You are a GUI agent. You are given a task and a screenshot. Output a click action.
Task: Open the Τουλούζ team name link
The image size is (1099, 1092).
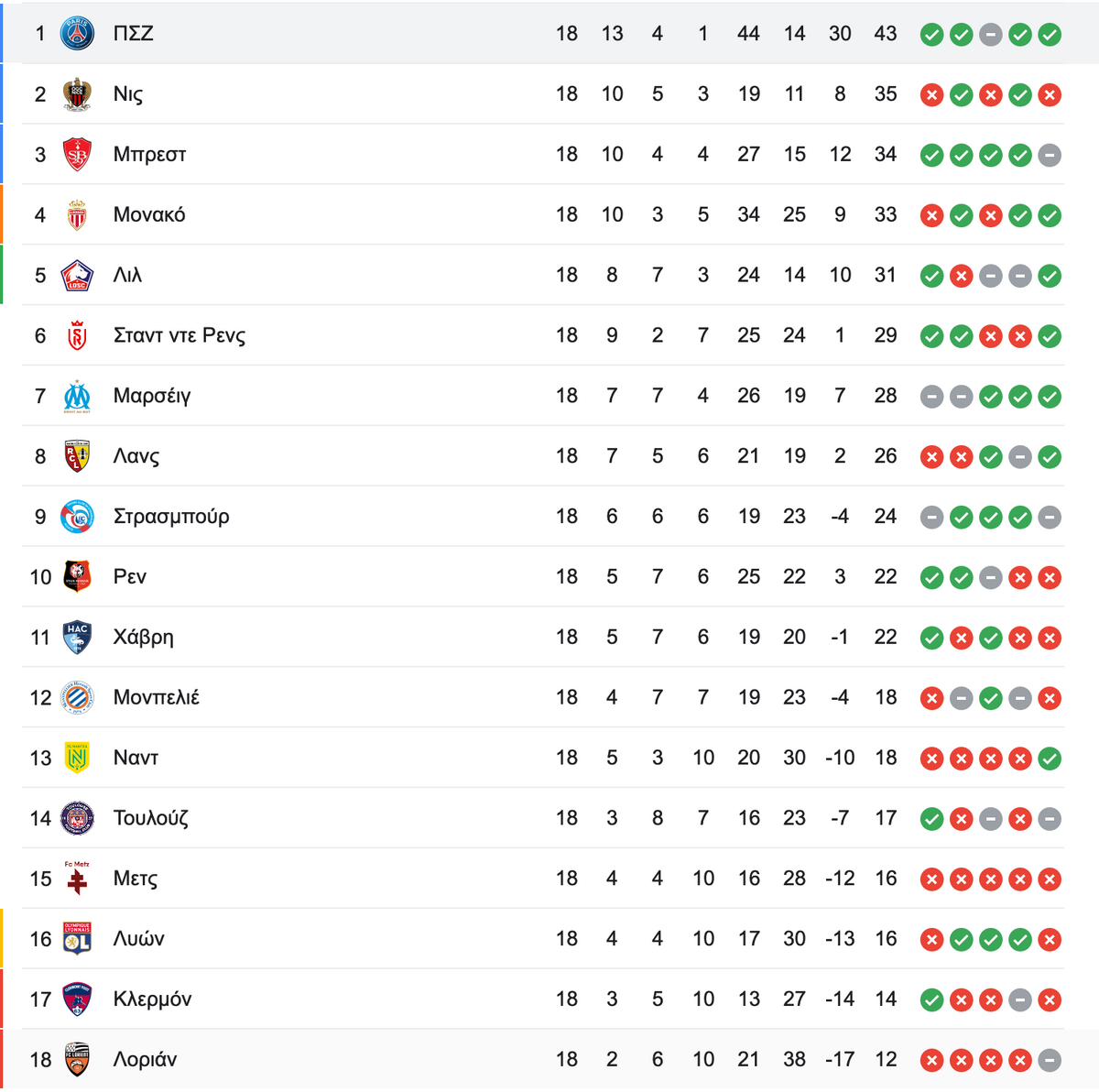151,818
